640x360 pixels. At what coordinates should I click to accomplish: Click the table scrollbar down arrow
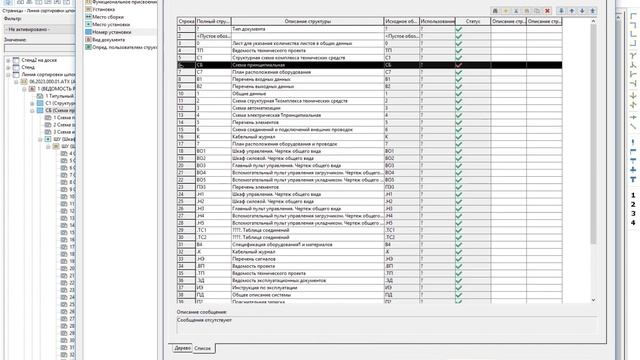point(593,300)
